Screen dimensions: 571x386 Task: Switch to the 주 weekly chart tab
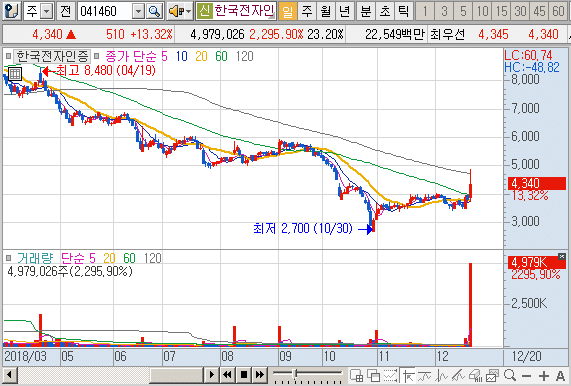[x=307, y=11]
